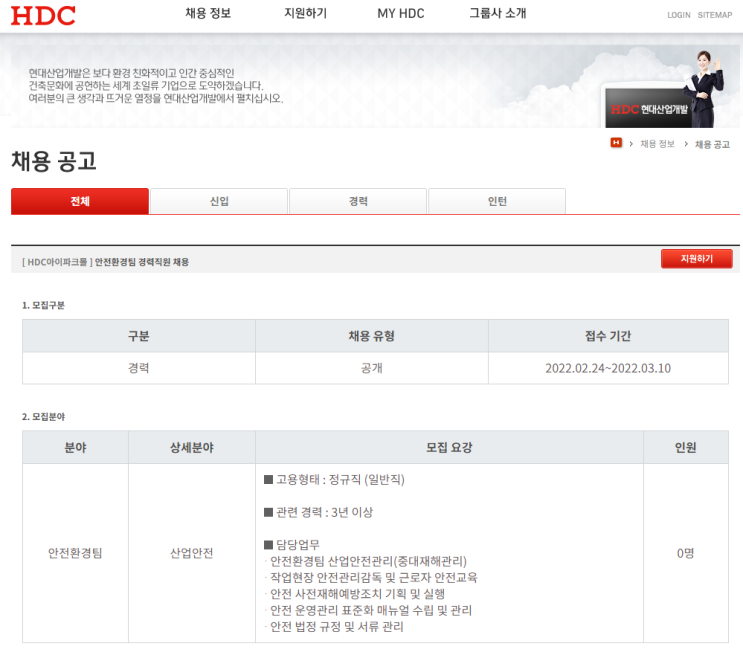Image resolution: width=743 pixels, height=655 pixels.
Task: Click the 안전환경팀 table cell
Action: pos(75,553)
